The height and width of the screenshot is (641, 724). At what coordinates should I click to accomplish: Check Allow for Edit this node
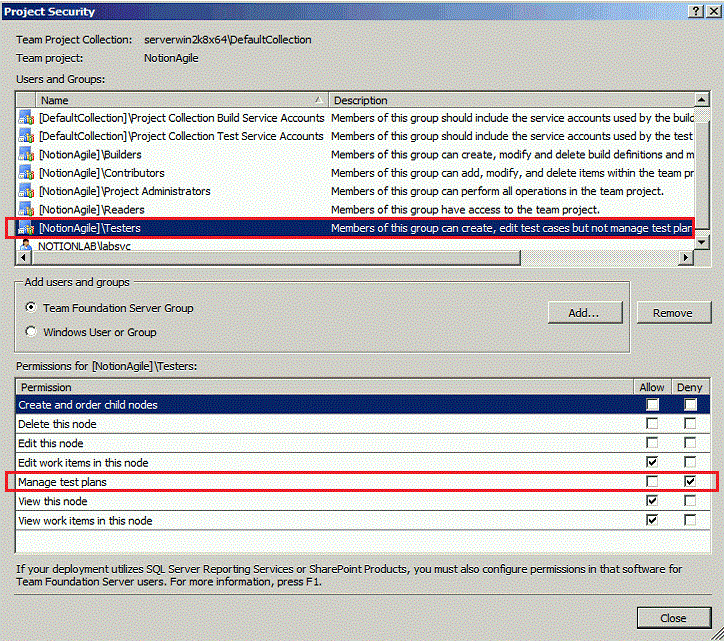point(652,443)
